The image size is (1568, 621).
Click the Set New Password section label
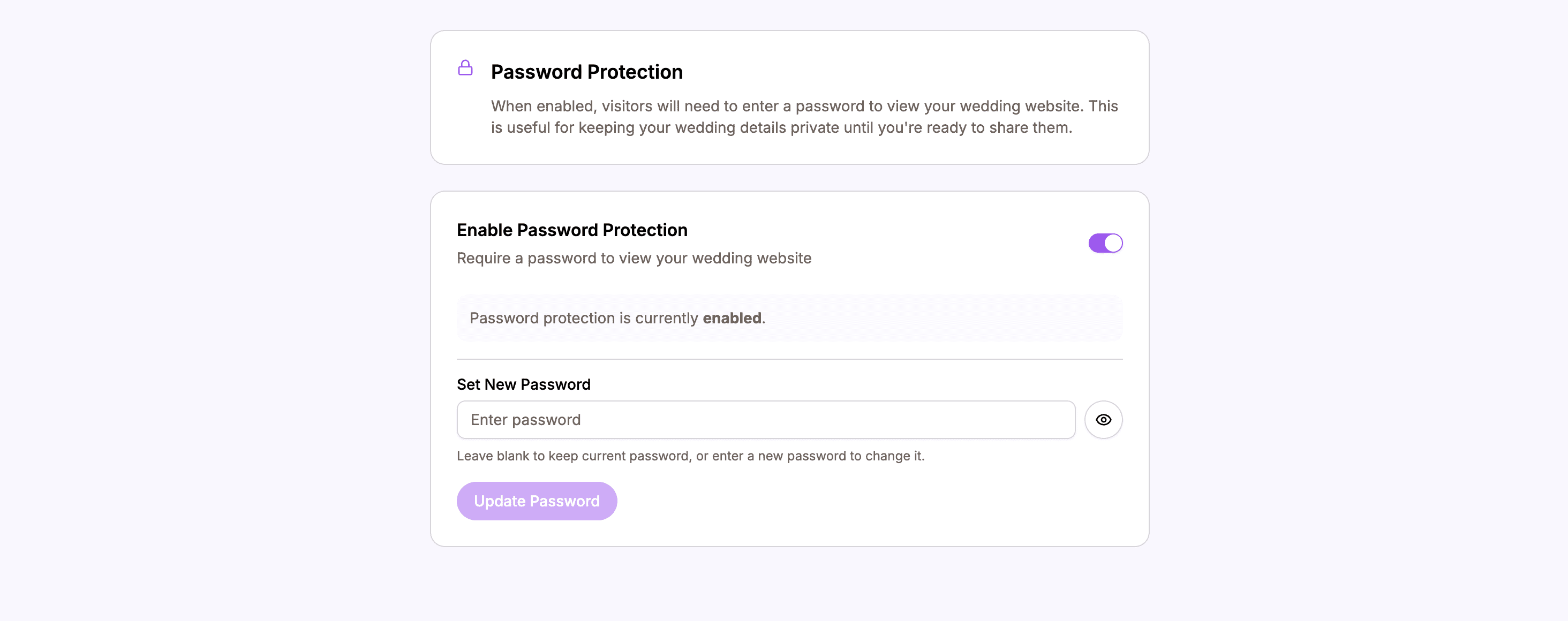(x=524, y=384)
